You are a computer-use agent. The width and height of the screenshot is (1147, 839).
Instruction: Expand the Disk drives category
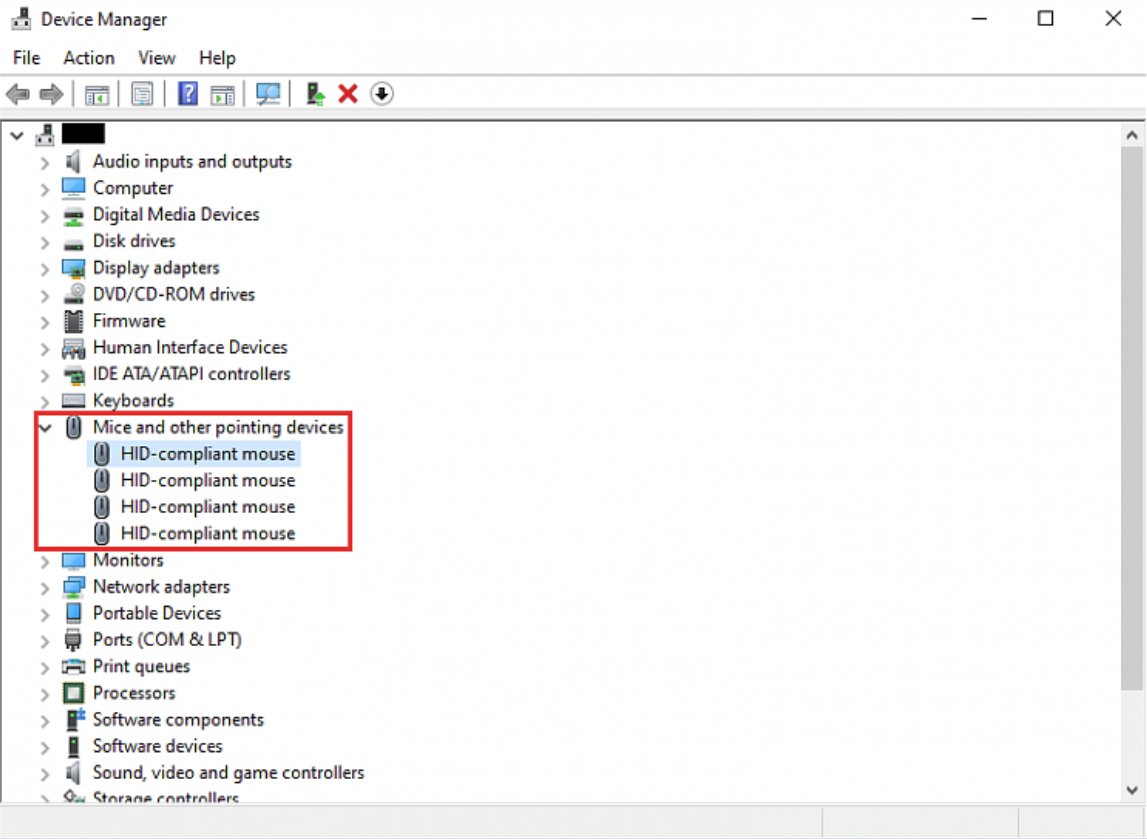coord(45,242)
